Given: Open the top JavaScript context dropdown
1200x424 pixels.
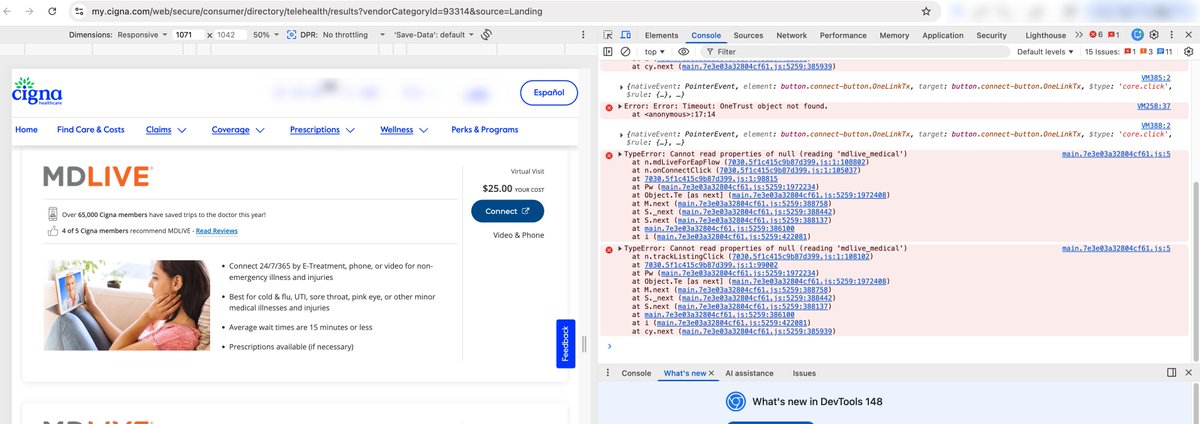Looking at the screenshot, I should (655, 51).
